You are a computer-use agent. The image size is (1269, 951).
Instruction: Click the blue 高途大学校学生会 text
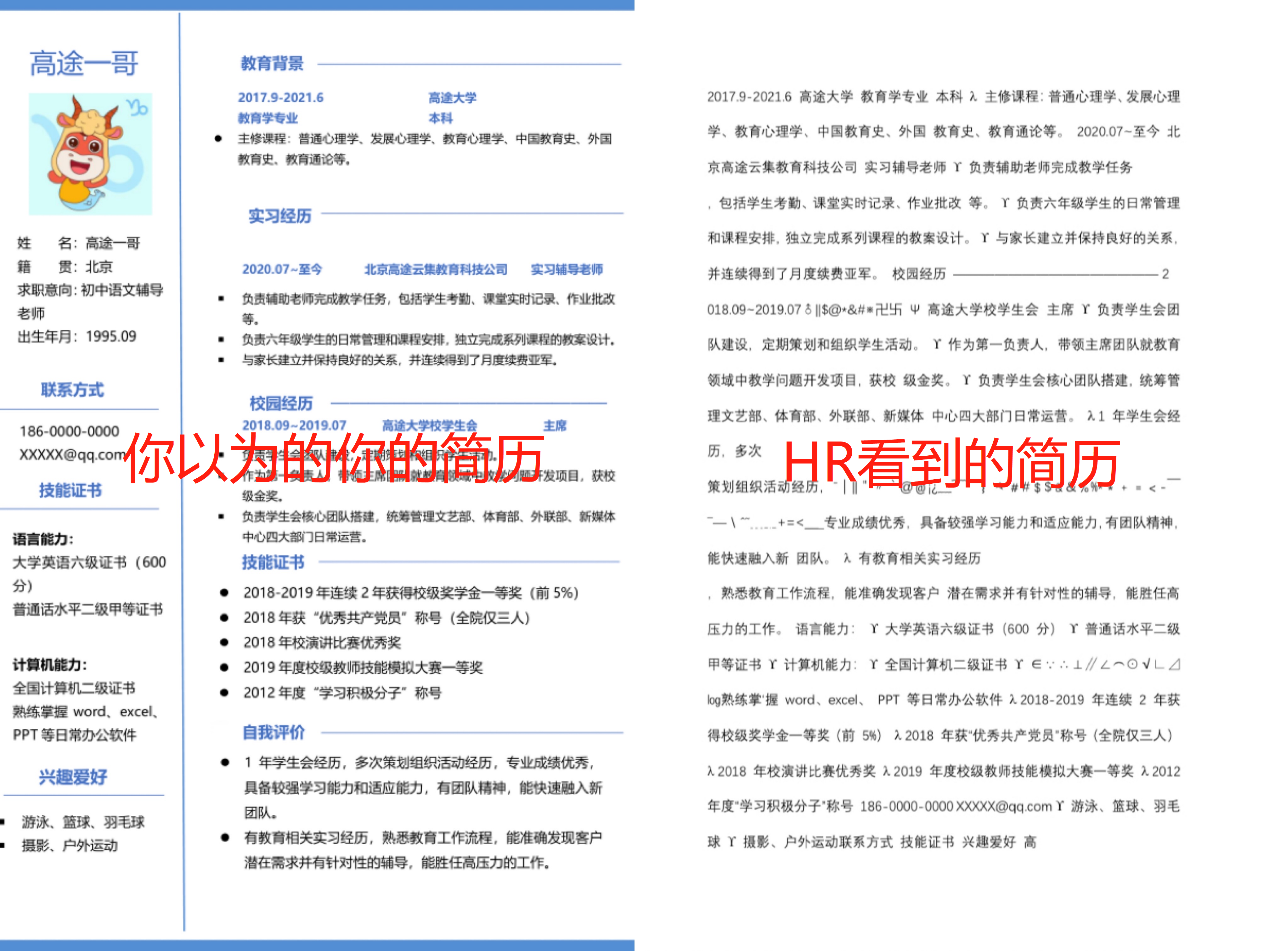[x=430, y=426]
